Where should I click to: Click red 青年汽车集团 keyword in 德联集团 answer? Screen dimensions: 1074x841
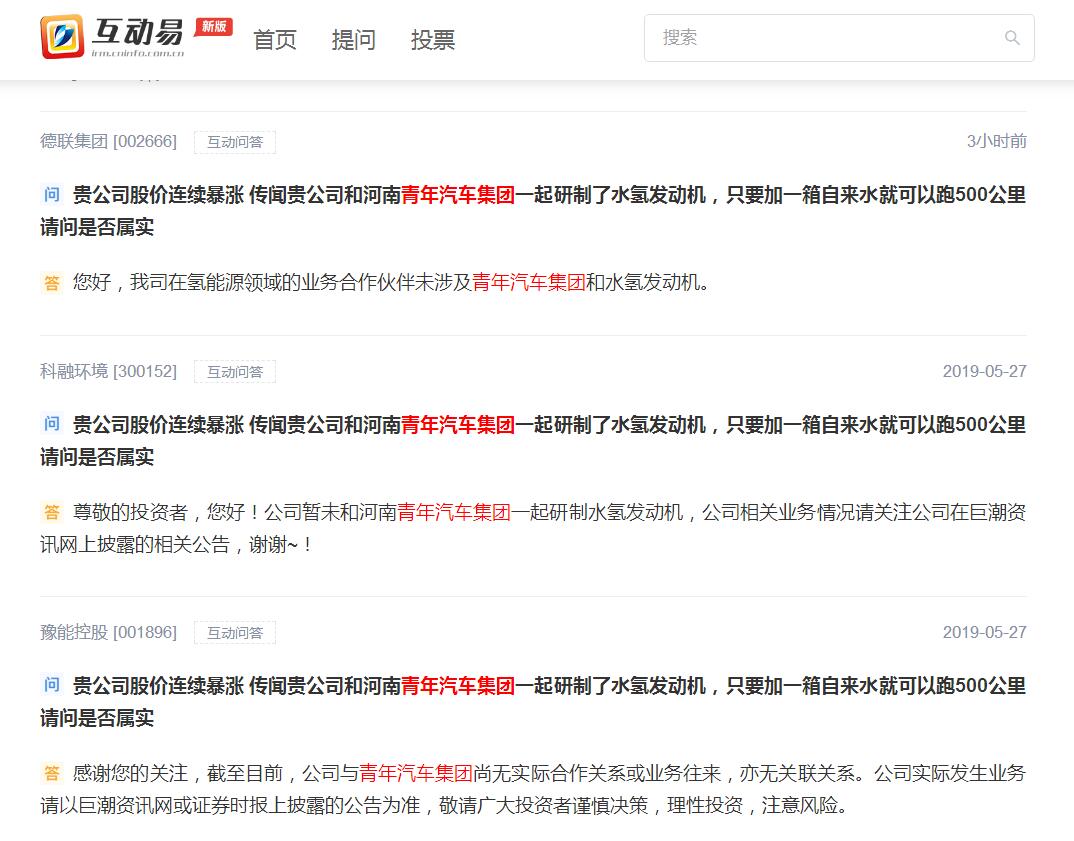coord(528,283)
